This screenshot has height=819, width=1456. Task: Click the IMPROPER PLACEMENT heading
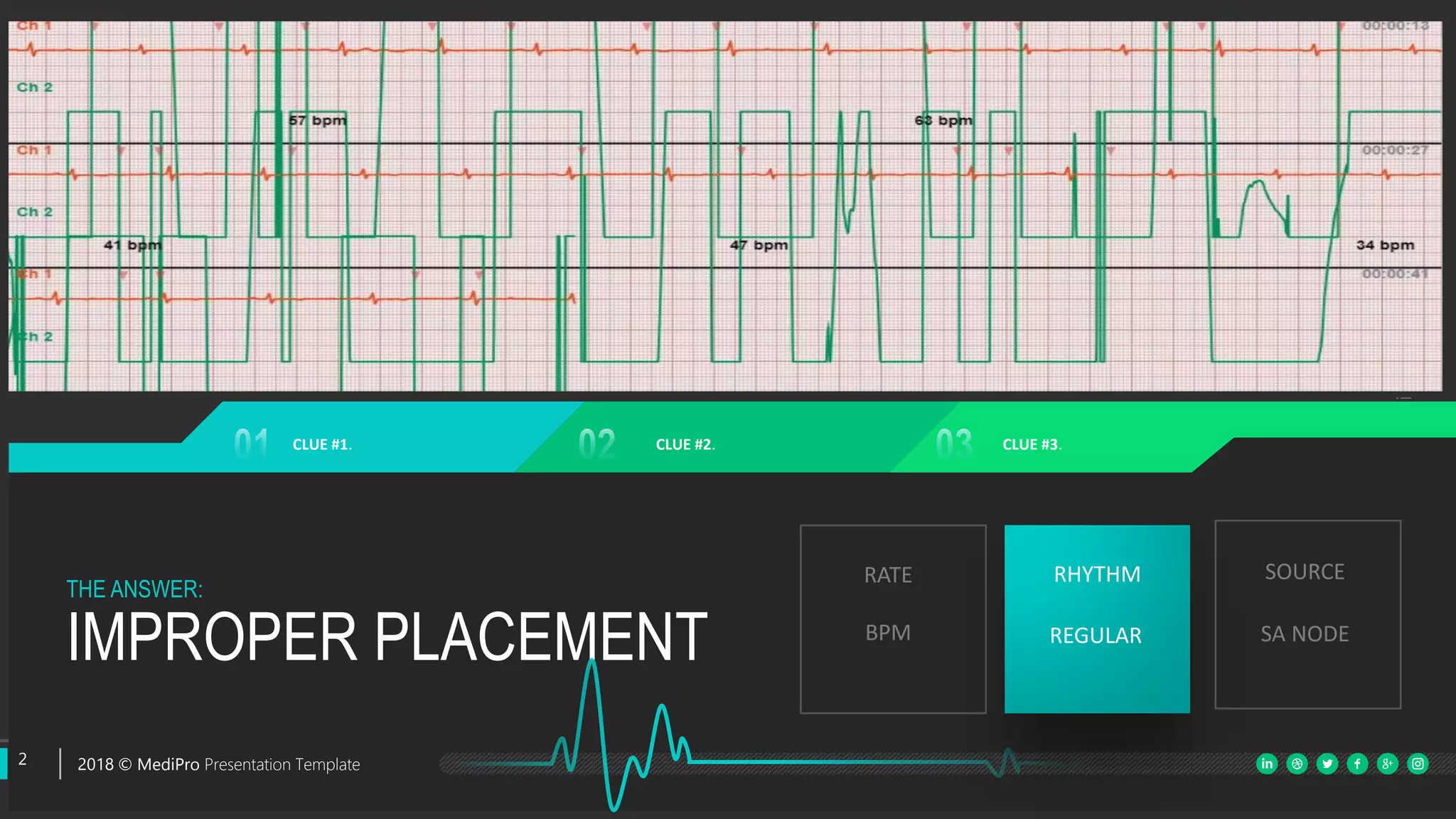387,636
